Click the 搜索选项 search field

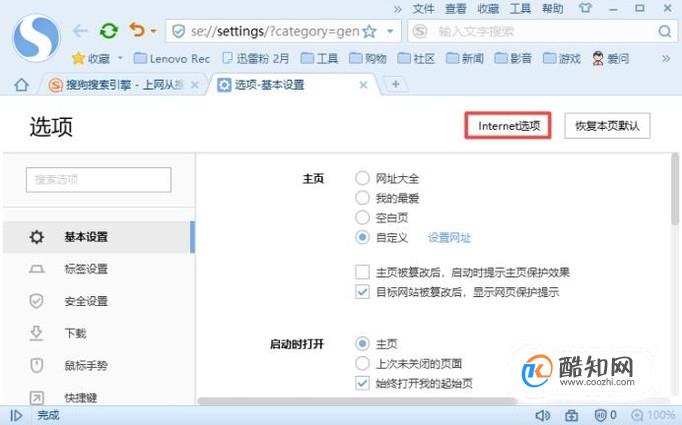(x=99, y=180)
